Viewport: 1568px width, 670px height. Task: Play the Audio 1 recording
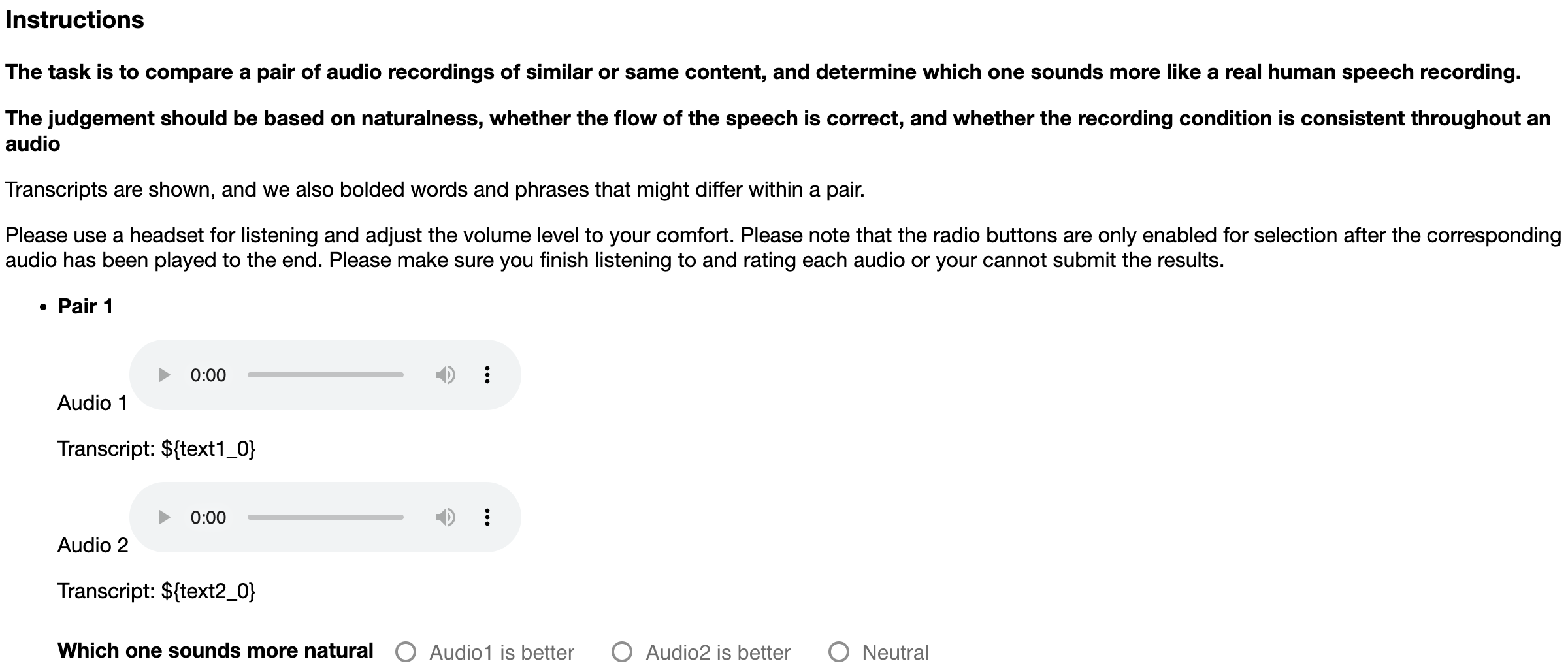tap(164, 375)
